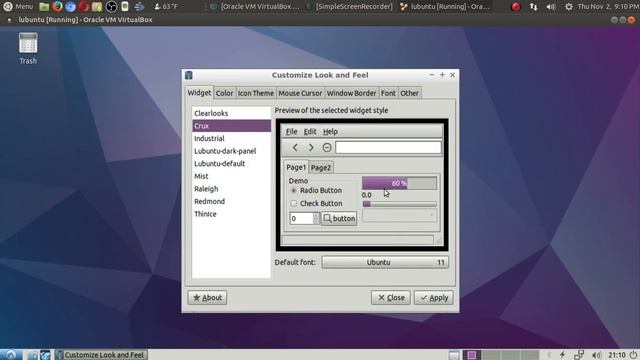Click the 60 % progress bar in the preview
The height and width of the screenshot is (360, 640).
coord(399,183)
